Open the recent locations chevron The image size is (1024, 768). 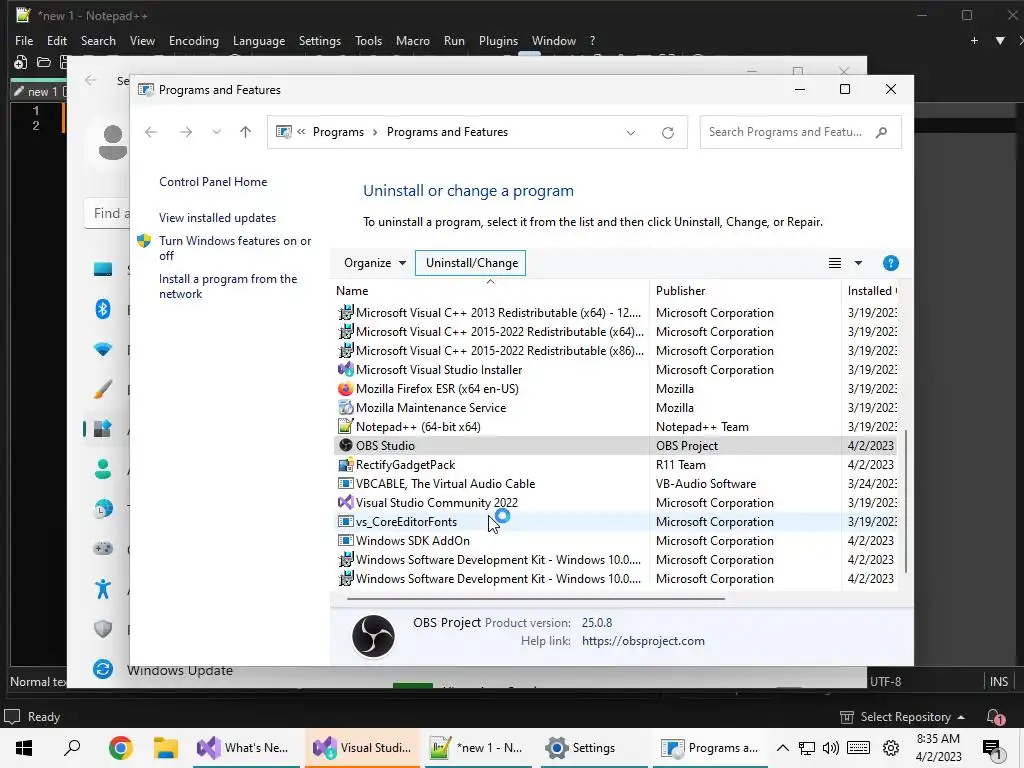(x=216, y=132)
